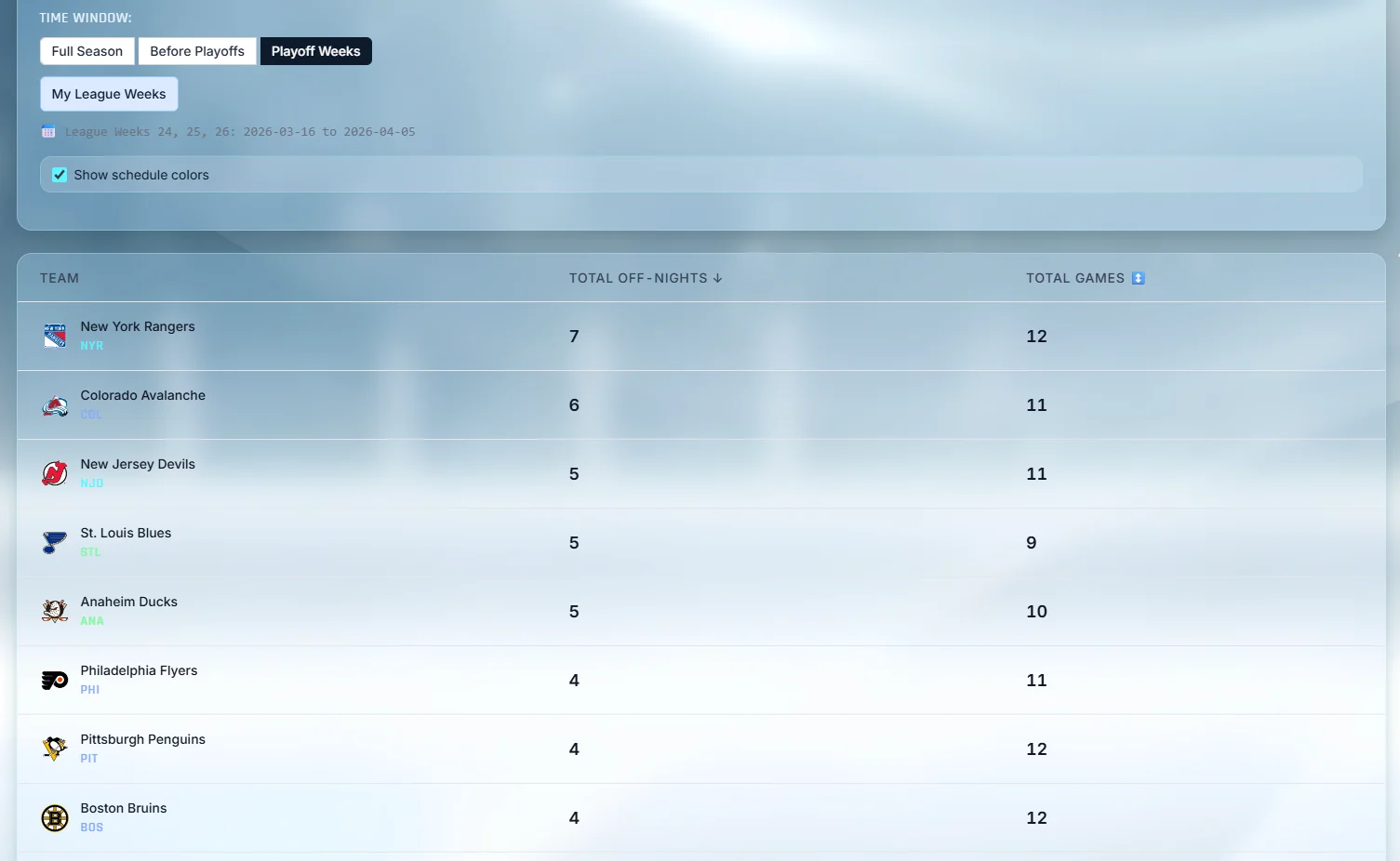Click the descending arrow on Total Off-Nights

717,278
